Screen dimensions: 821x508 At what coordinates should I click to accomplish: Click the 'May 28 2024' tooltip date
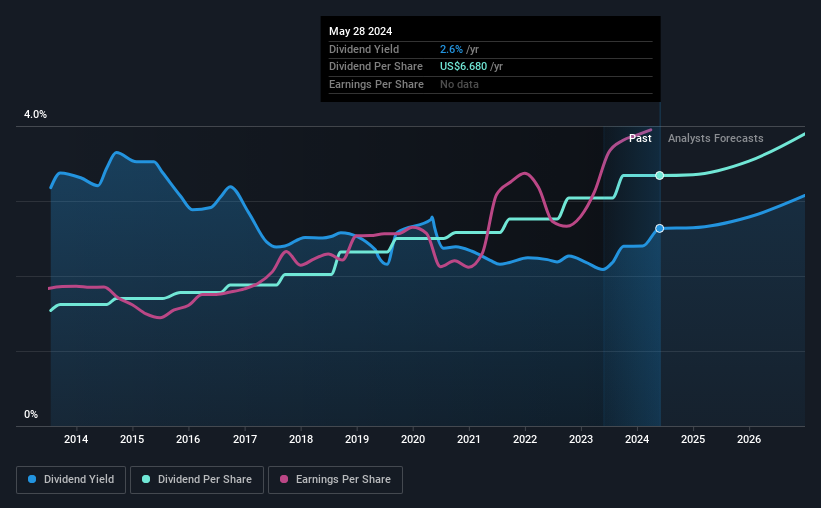tap(360, 31)
